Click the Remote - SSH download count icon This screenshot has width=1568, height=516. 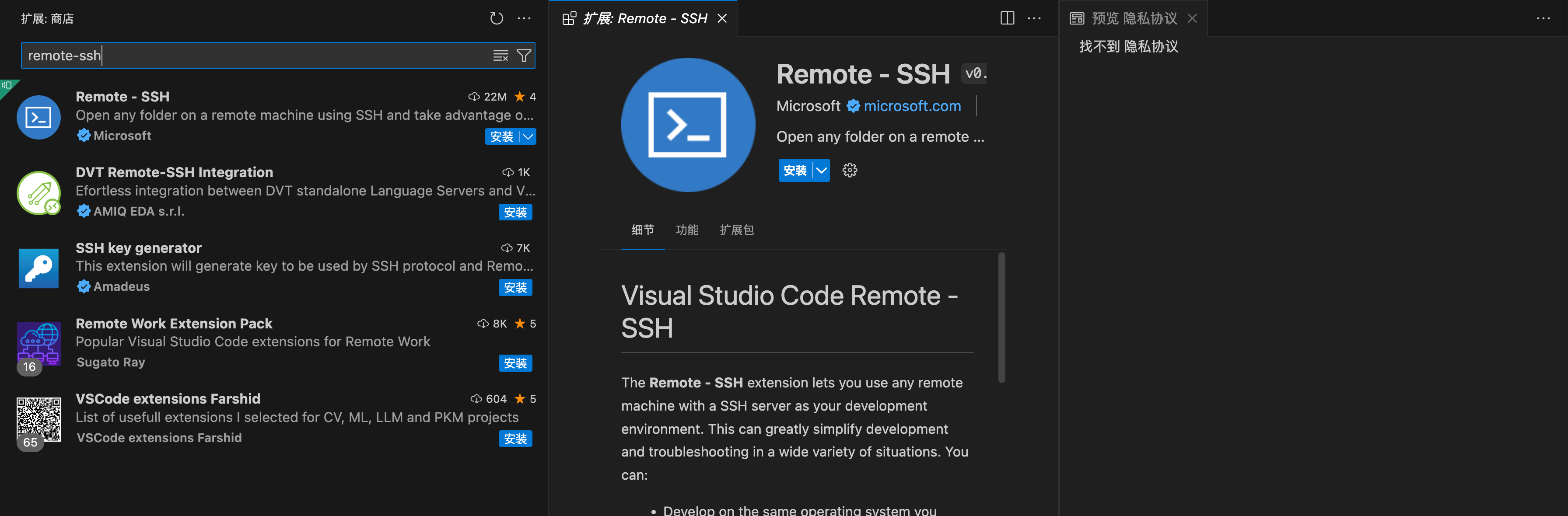[x=473, y=97]
